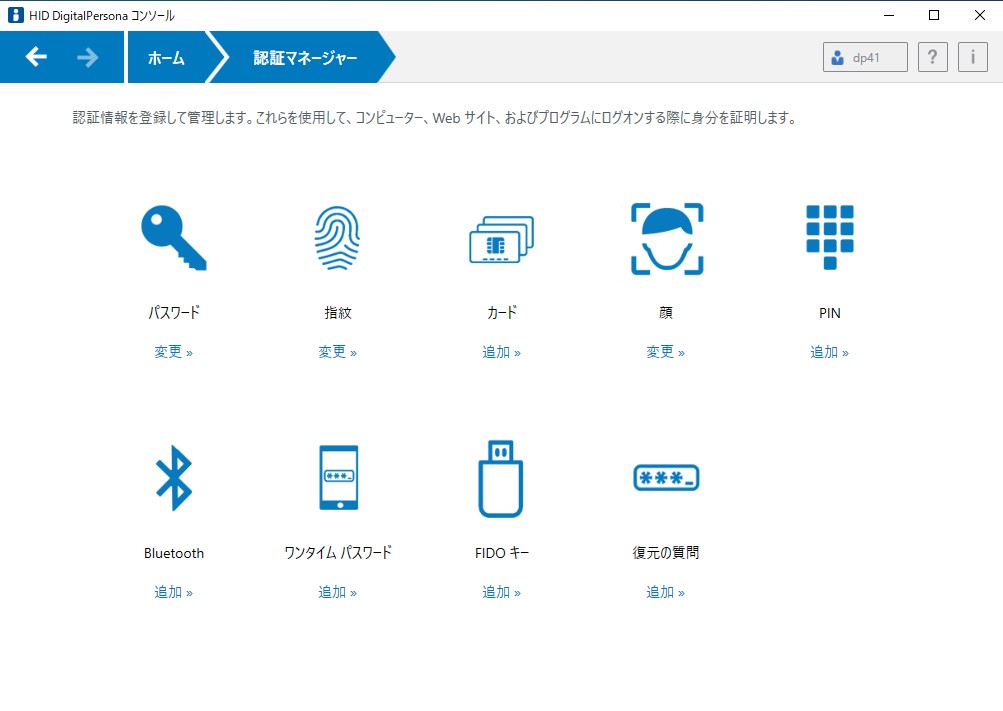The width and height of the screenshot is (1003, 711).
Task: Open the PIN keypad icon
Action: 830,237
